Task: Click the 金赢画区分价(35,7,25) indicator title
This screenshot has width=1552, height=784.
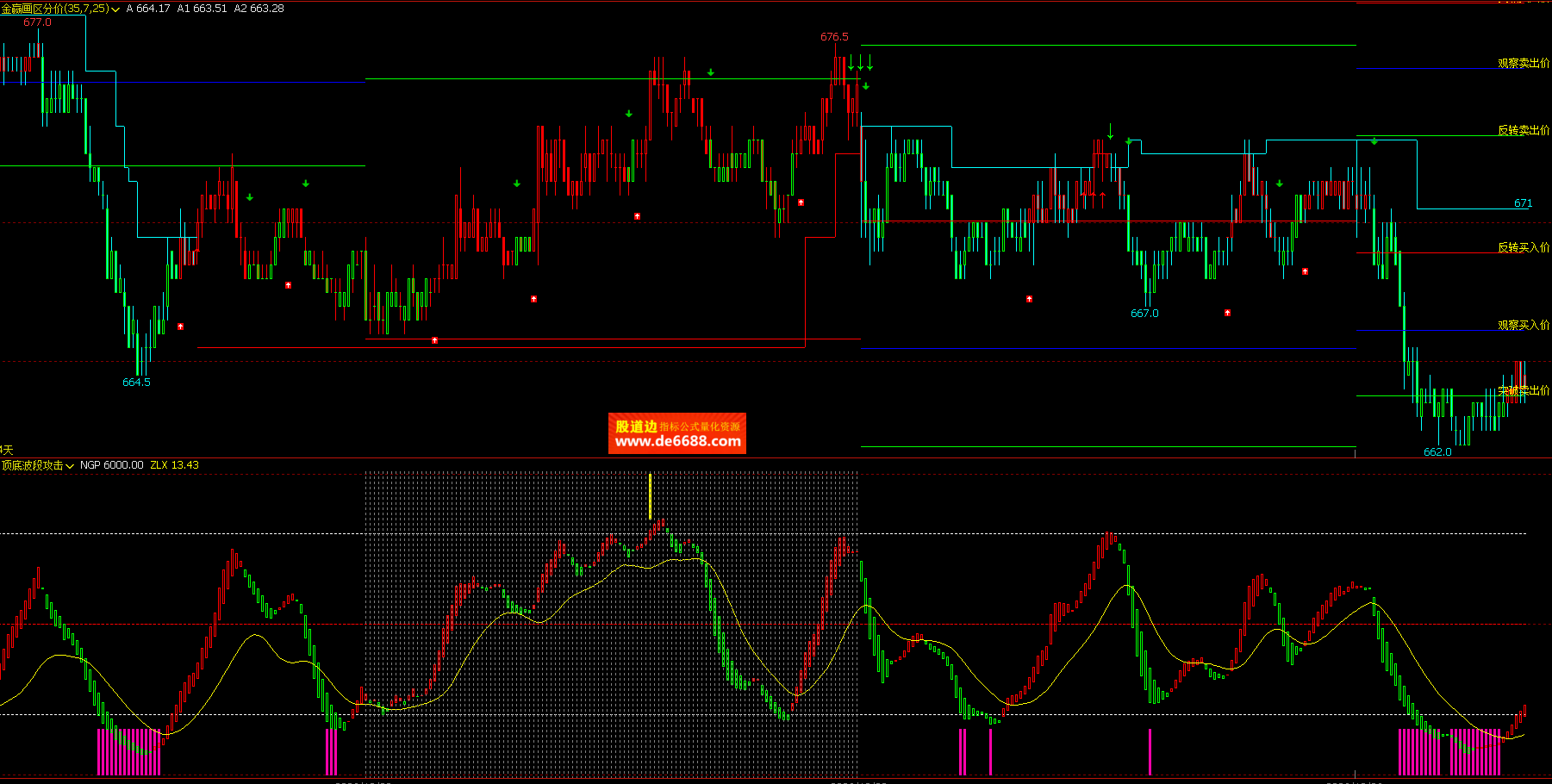Action: tap(55, 9)
